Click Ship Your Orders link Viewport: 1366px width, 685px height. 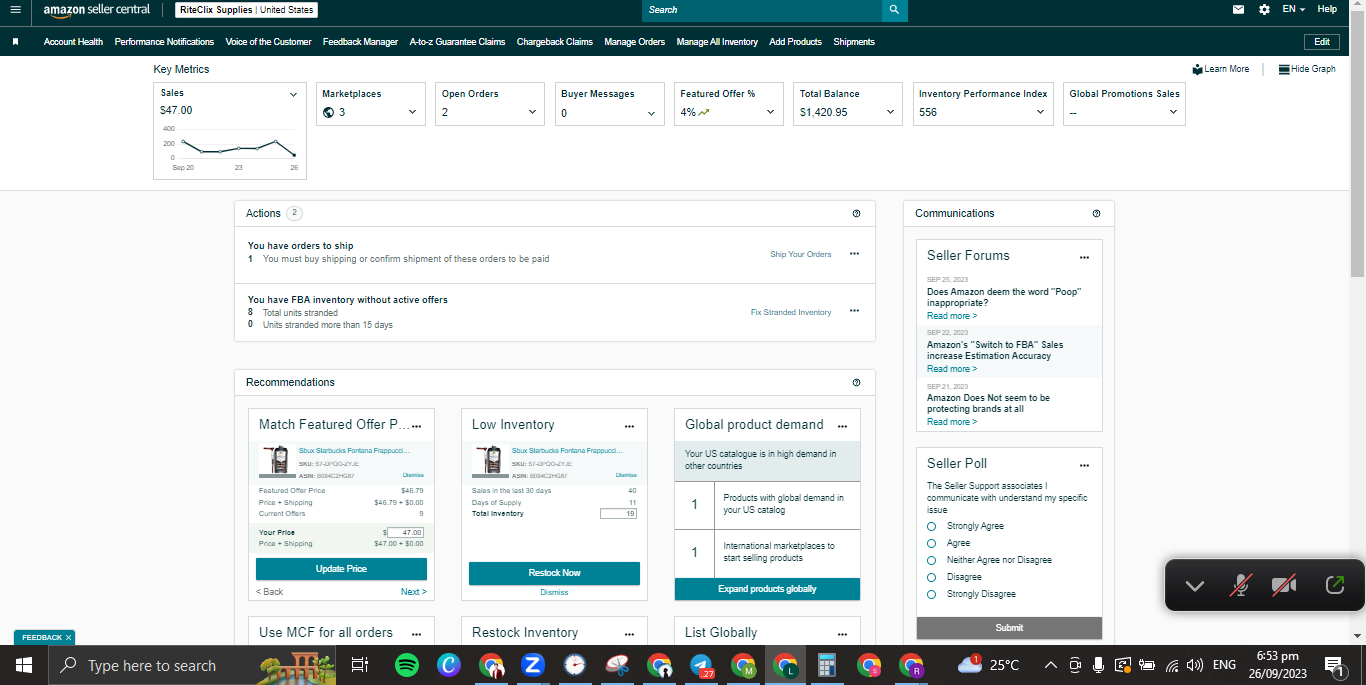tap(800, 254)
